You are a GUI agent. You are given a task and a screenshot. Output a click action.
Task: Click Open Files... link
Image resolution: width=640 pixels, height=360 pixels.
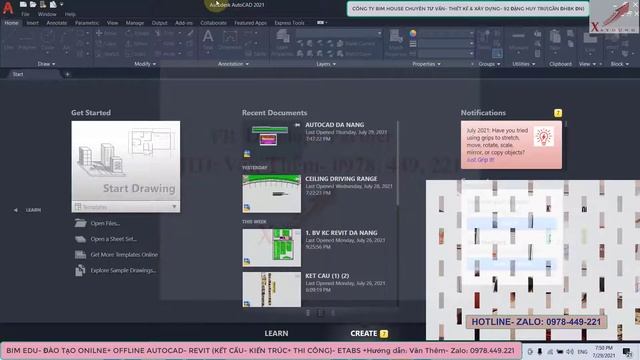tap(105, 223)
